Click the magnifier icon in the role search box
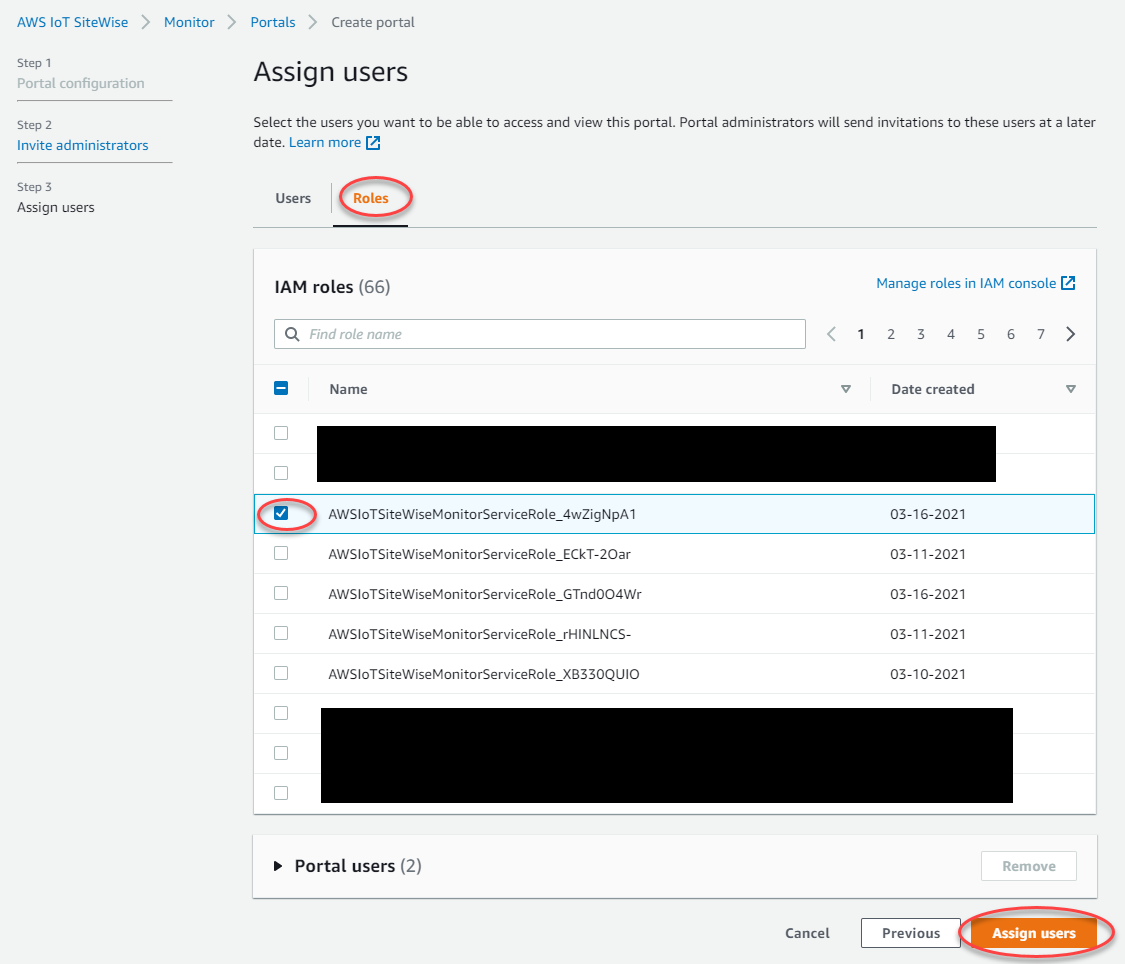 290,333
